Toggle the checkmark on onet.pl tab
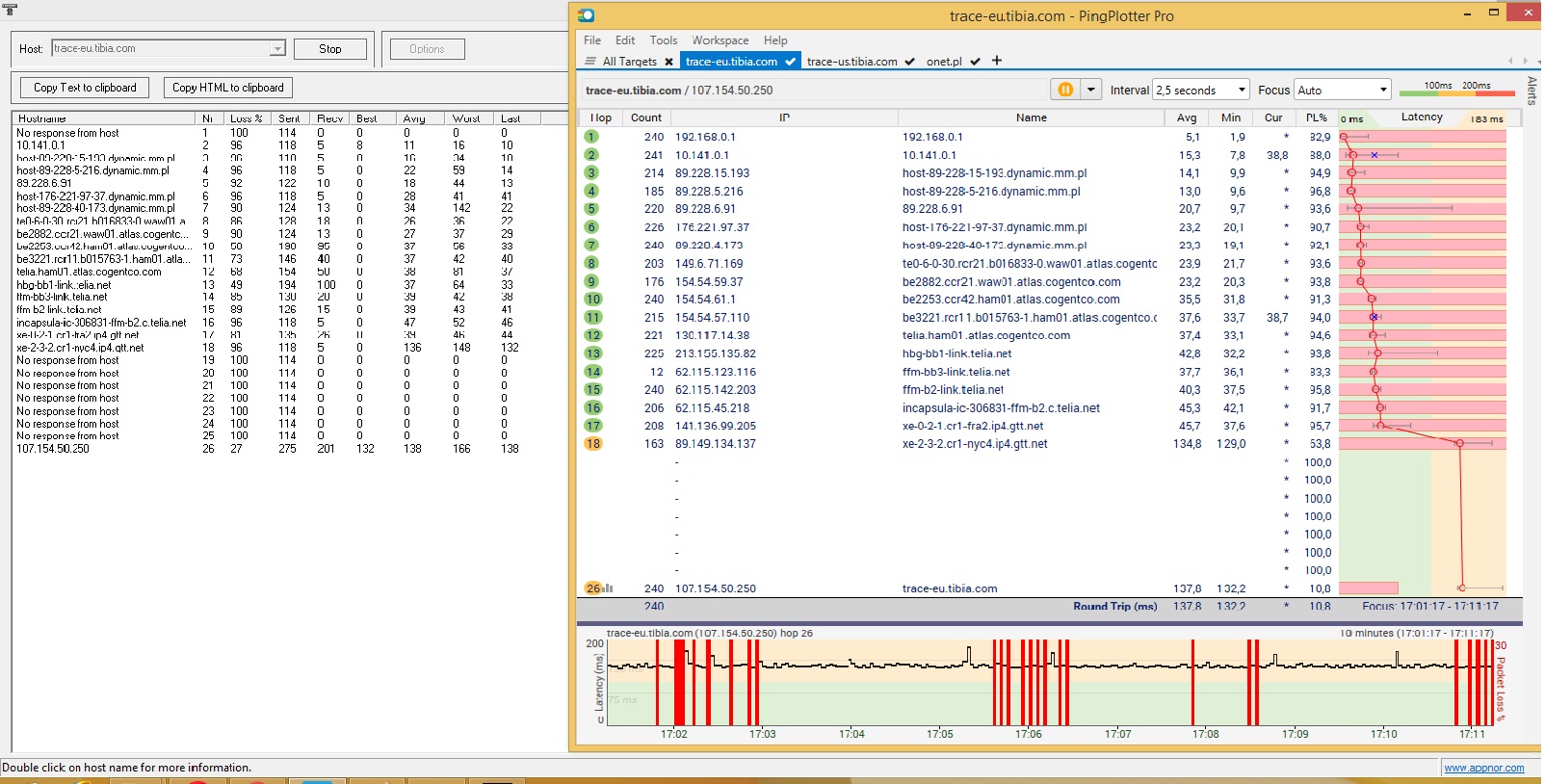The width and height of the screenshot is (1545, 784). pos(975,62)
